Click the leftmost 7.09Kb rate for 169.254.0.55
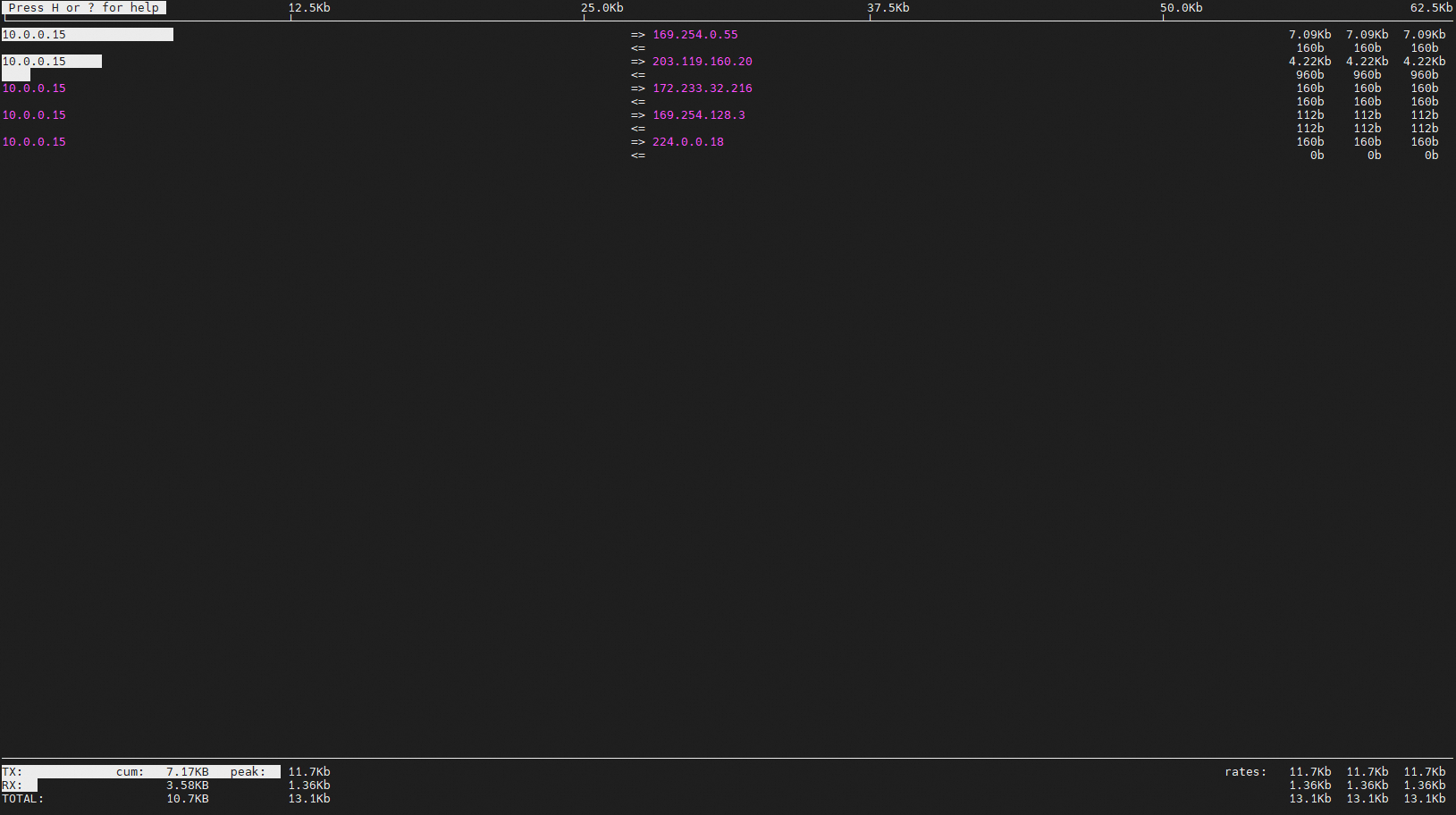Image resolution: width=1456 pixels, height=815 pixels. (x=1310, y=35)
